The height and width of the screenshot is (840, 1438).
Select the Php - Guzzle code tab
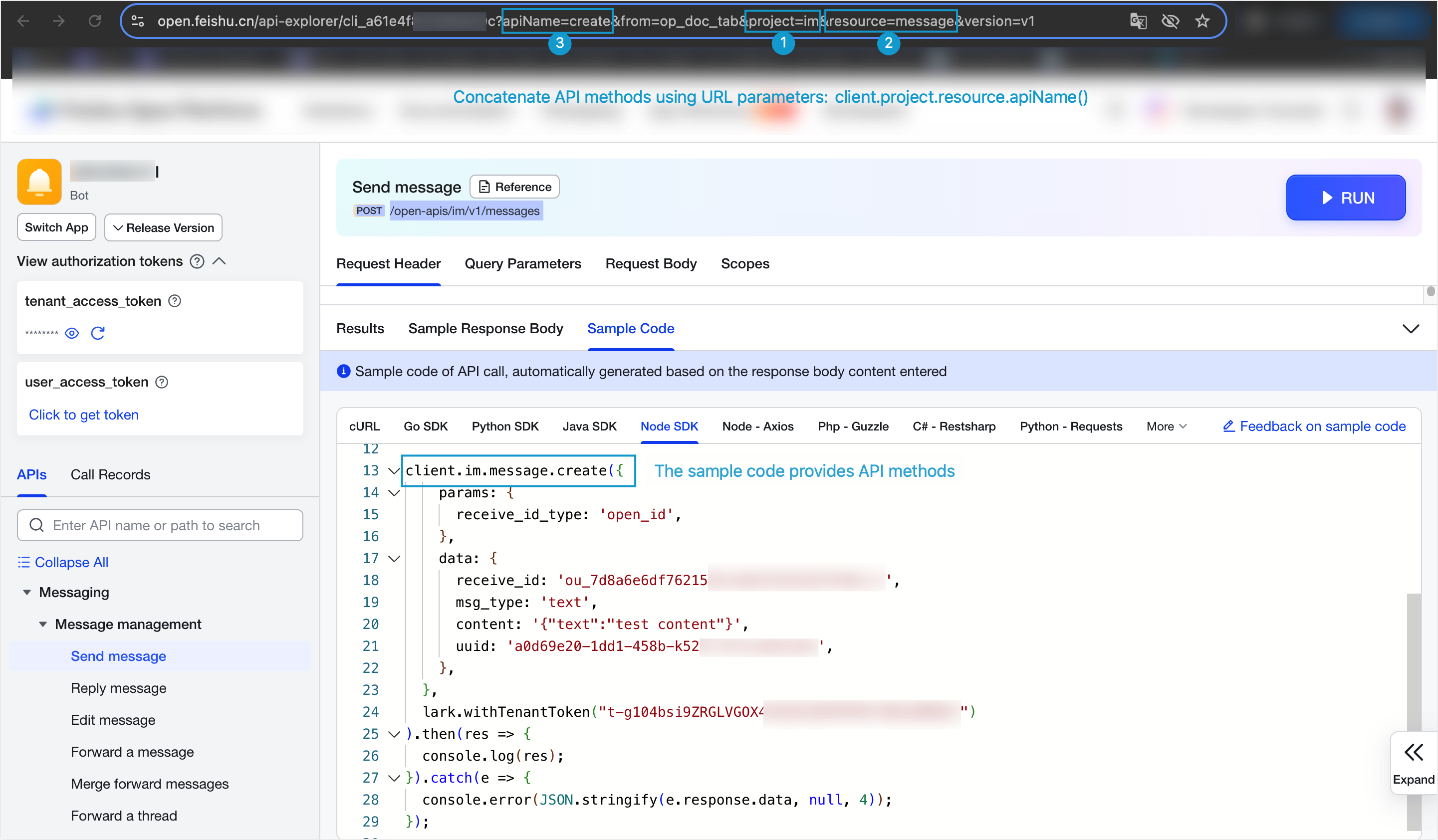[853, 426]
